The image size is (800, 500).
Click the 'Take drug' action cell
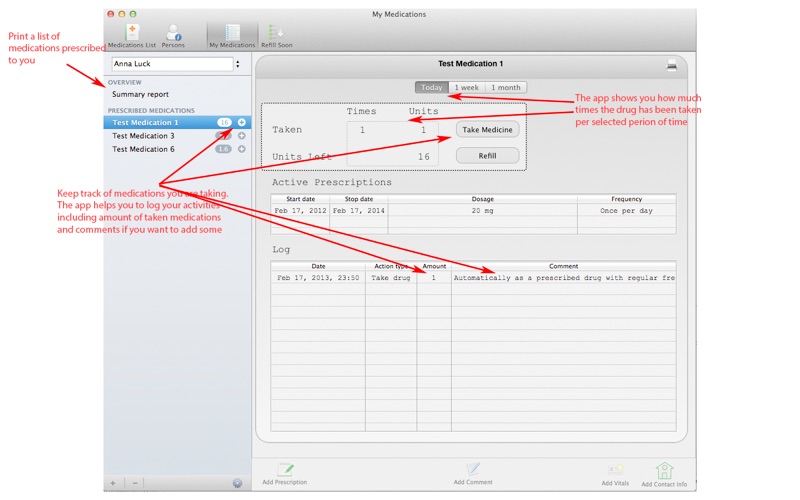391,278
